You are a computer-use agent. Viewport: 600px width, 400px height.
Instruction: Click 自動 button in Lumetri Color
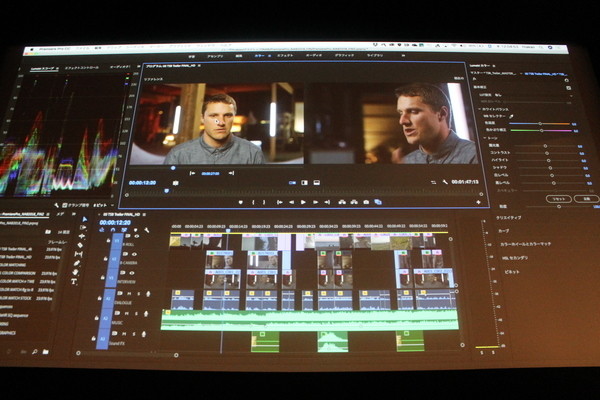pyautogui.click(x=587, y=199)
